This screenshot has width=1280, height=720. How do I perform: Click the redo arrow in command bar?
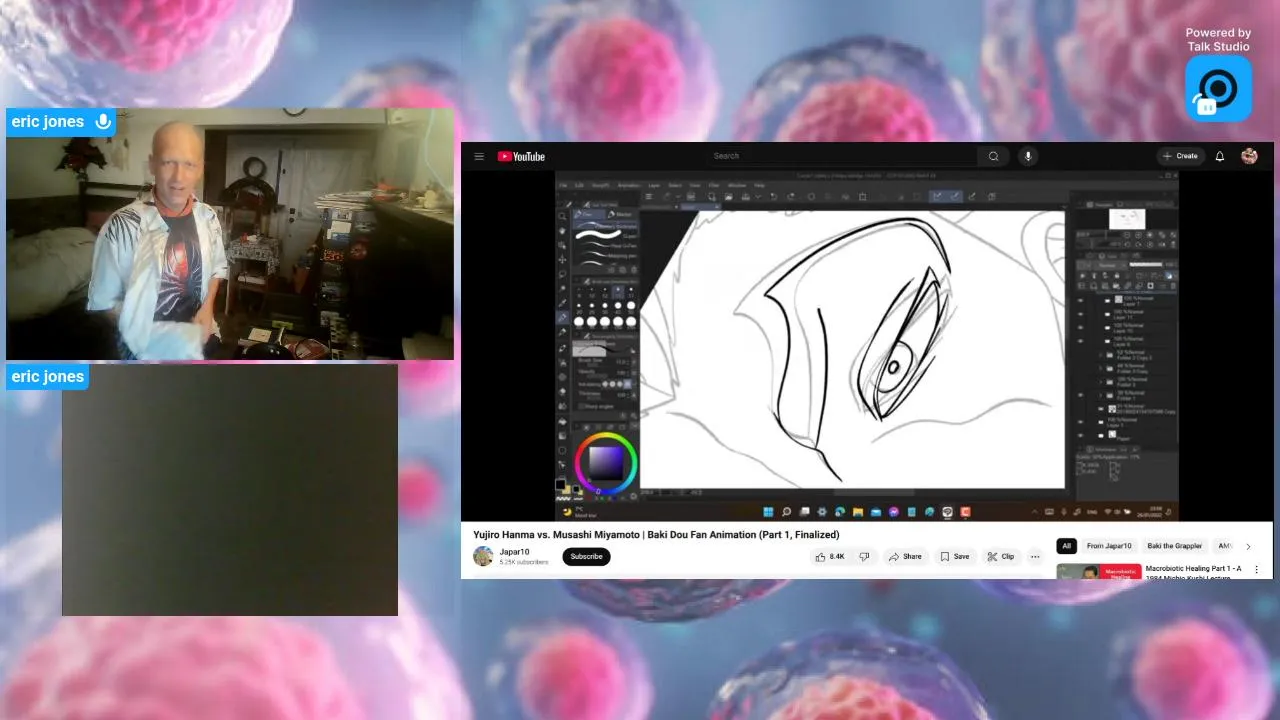pos(791,196)
